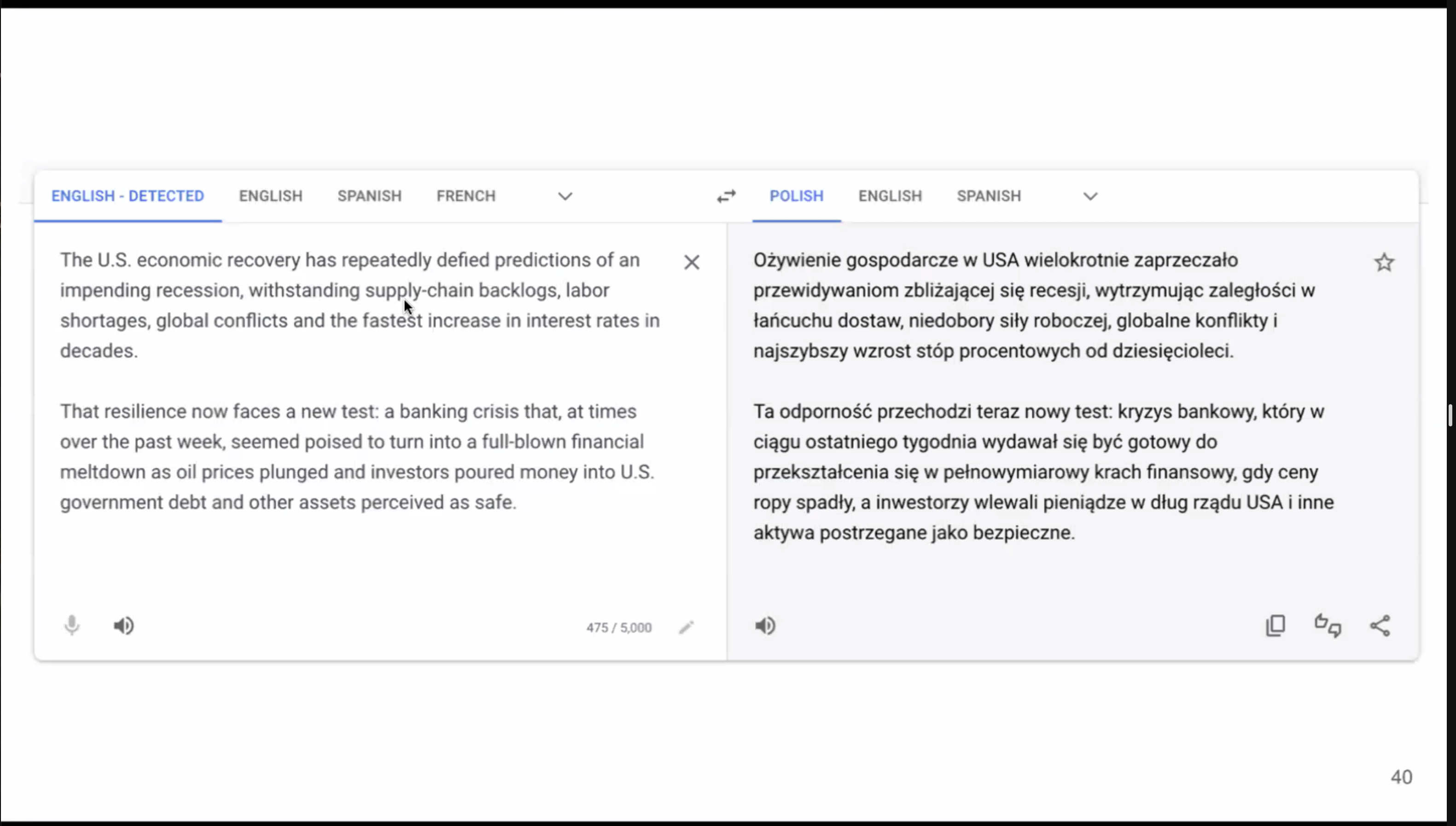
Task: Listen to Polish translation speaker icon
Action: 765,626
